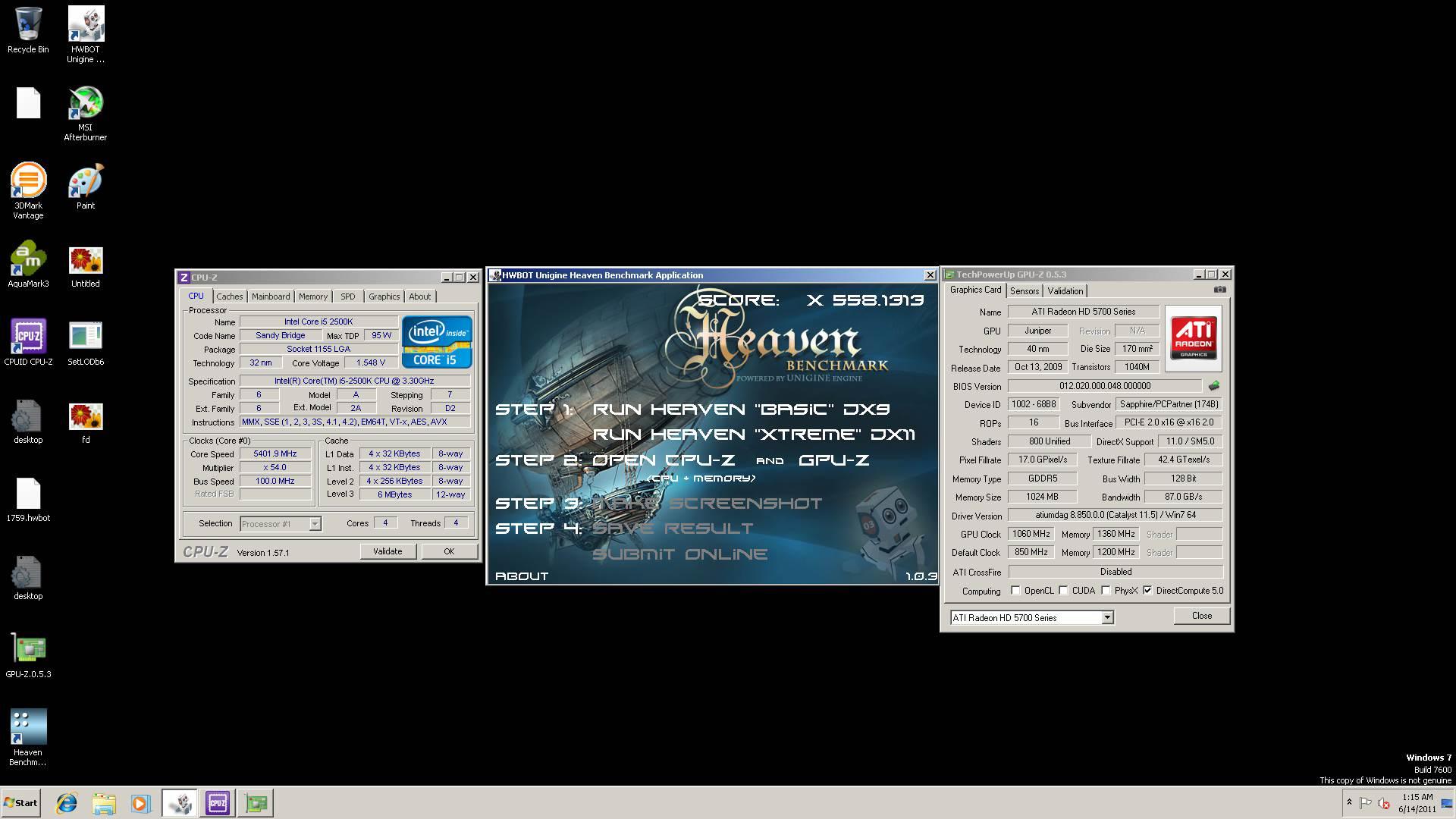
Task: Toggle the DirectCompute 5.0 checkbox
Action: click(1147, 591)
